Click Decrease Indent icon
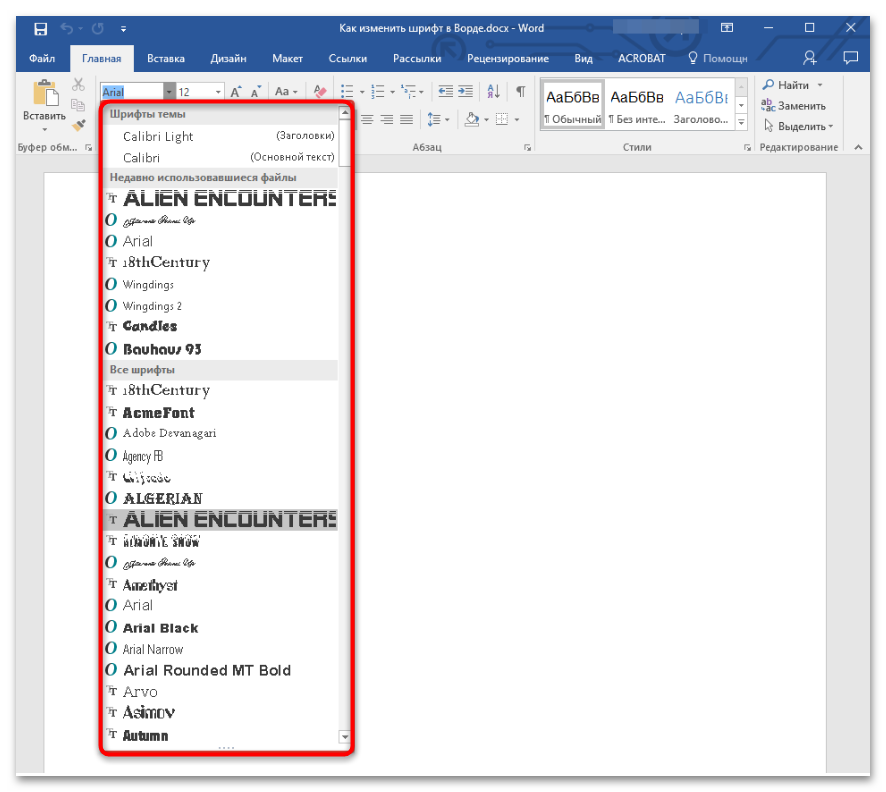 tap(446, 92)
